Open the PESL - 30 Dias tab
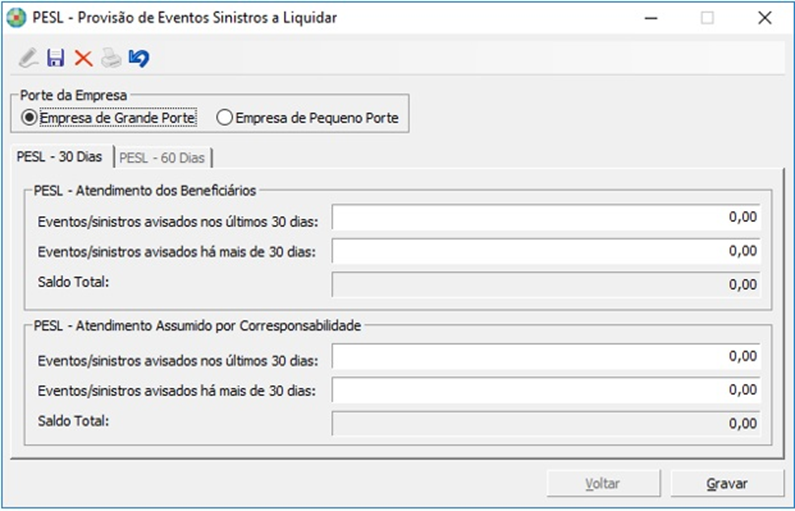 [60, 158]
